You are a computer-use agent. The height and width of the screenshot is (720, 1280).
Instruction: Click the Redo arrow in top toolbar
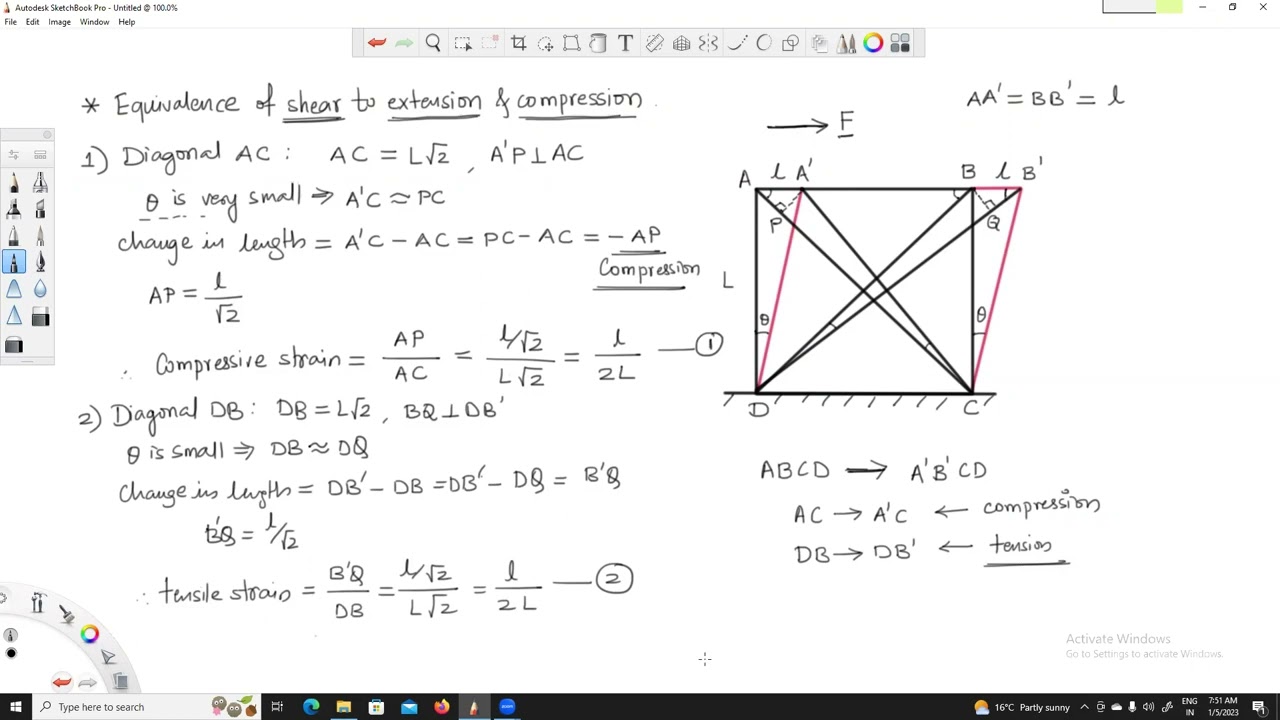(x=404, y=43)
